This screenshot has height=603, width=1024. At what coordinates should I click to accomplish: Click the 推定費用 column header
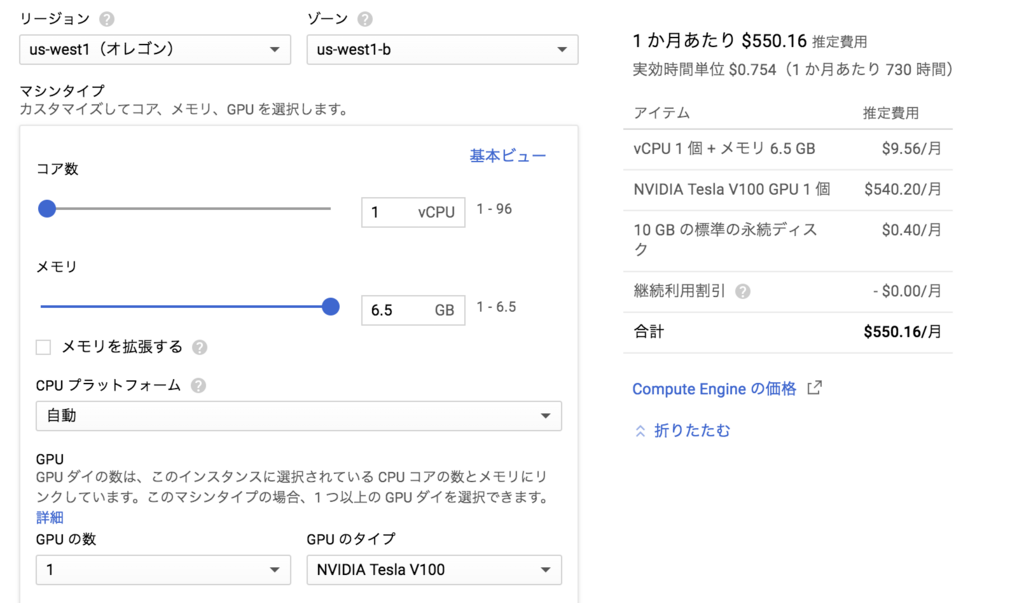point(891,113)
